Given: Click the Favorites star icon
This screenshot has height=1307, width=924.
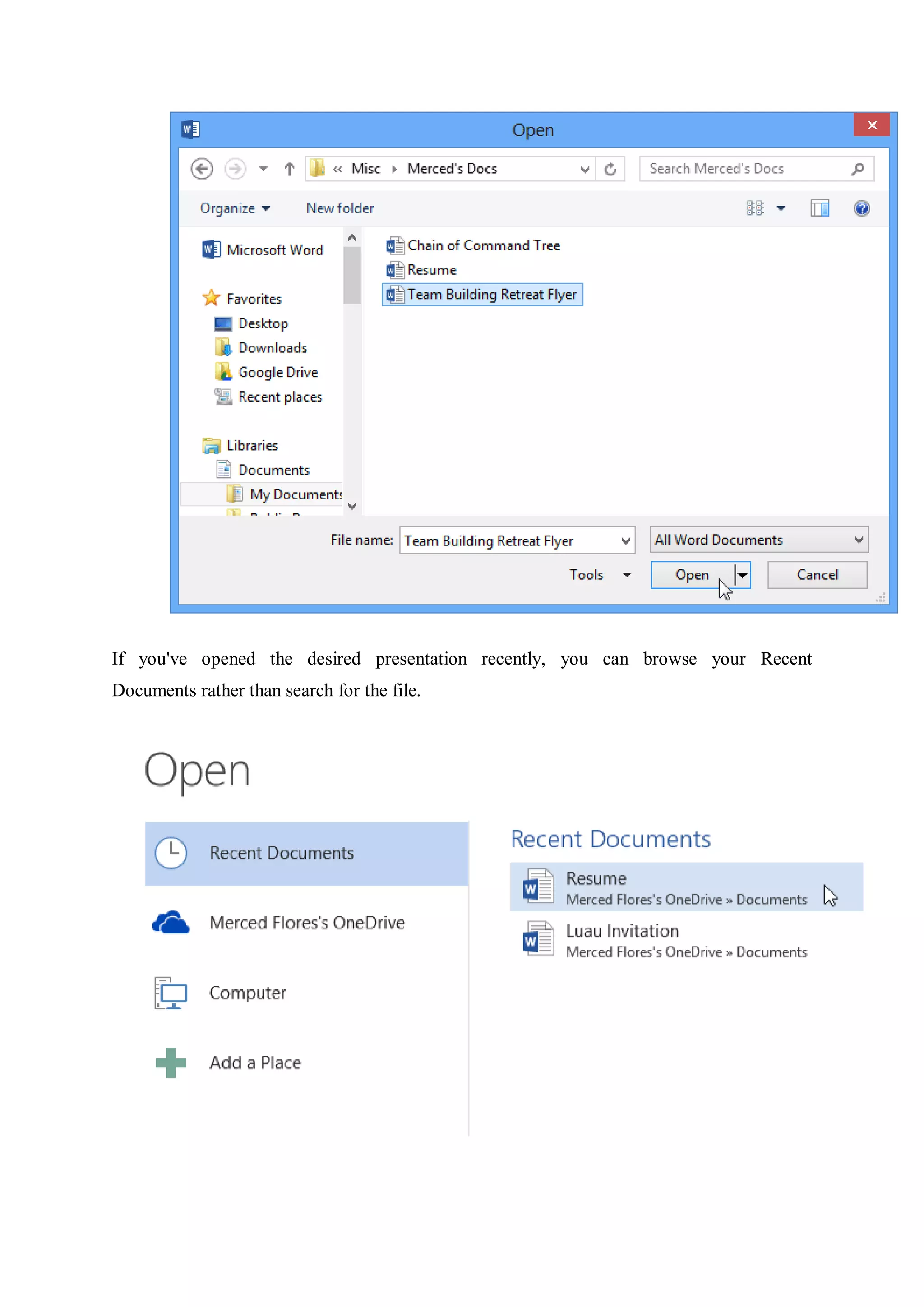Looking at the screenshot, I should click(x=211, y=298).
